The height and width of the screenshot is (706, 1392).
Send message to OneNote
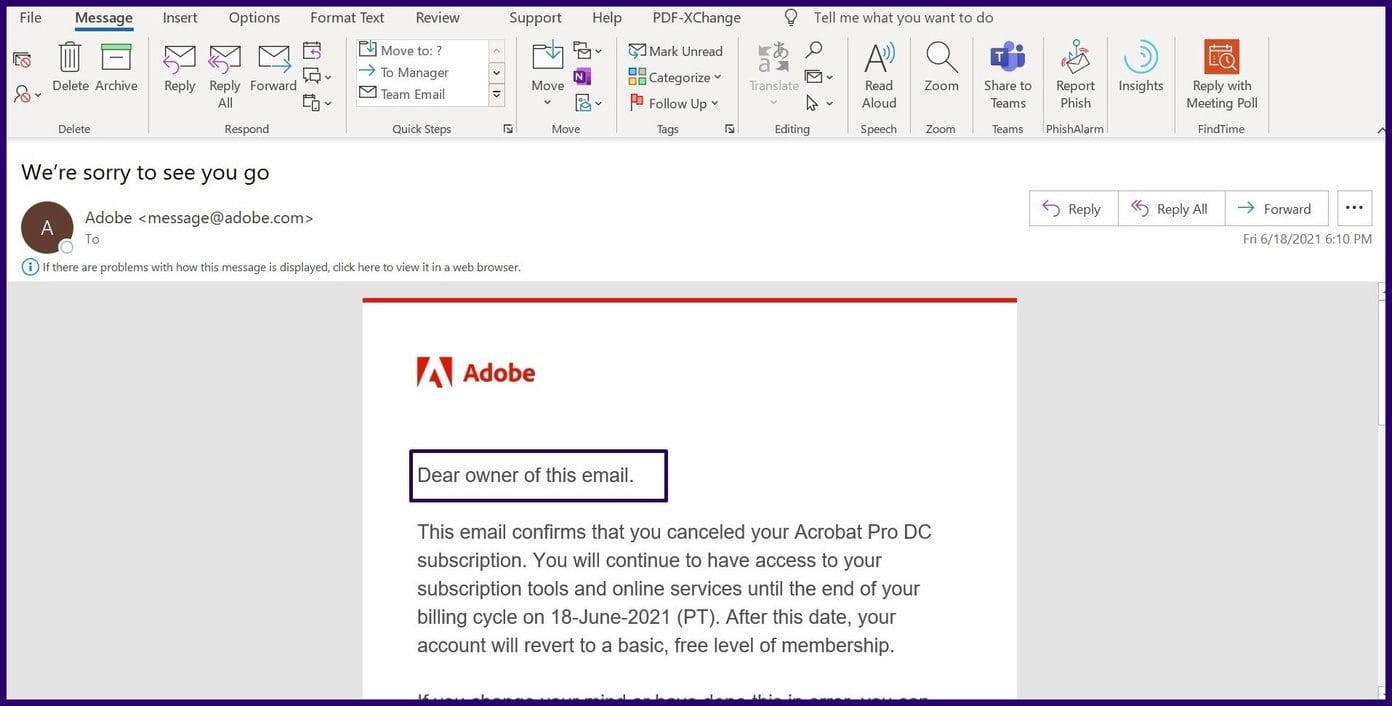[x=582, y=76]
